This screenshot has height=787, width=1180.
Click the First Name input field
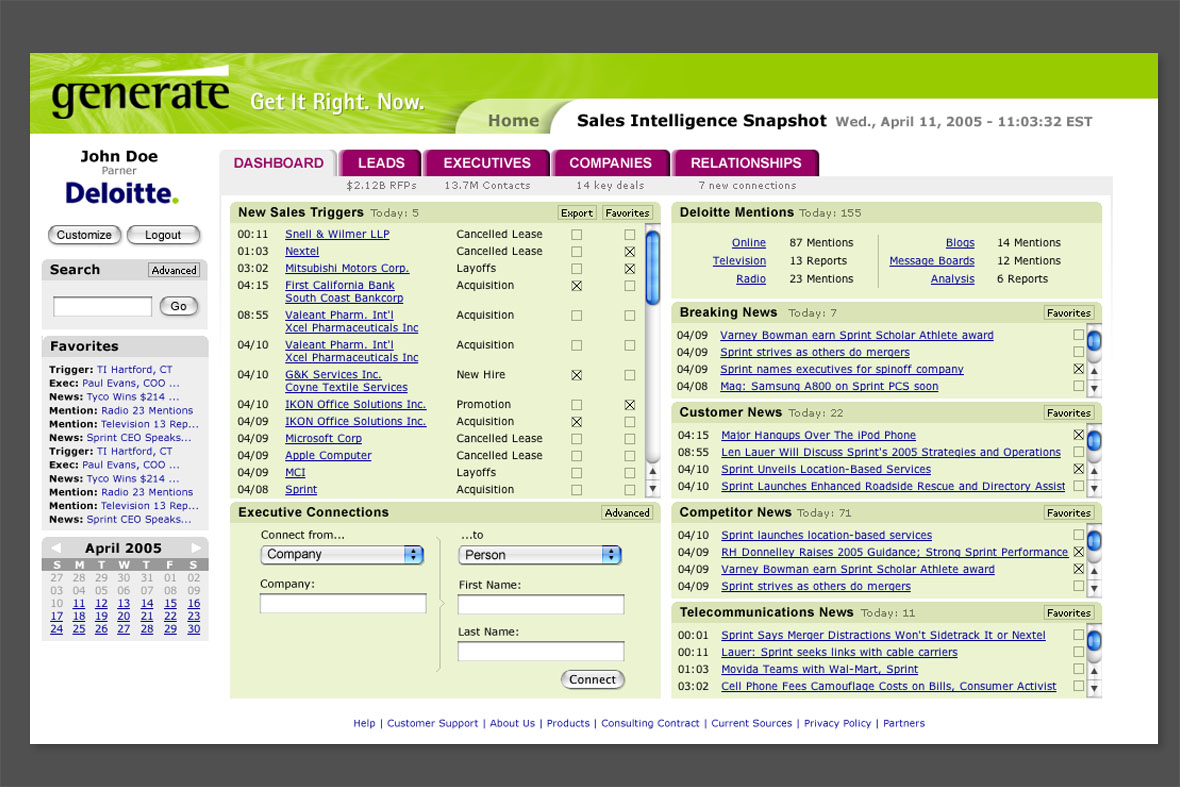coord(541,604)
